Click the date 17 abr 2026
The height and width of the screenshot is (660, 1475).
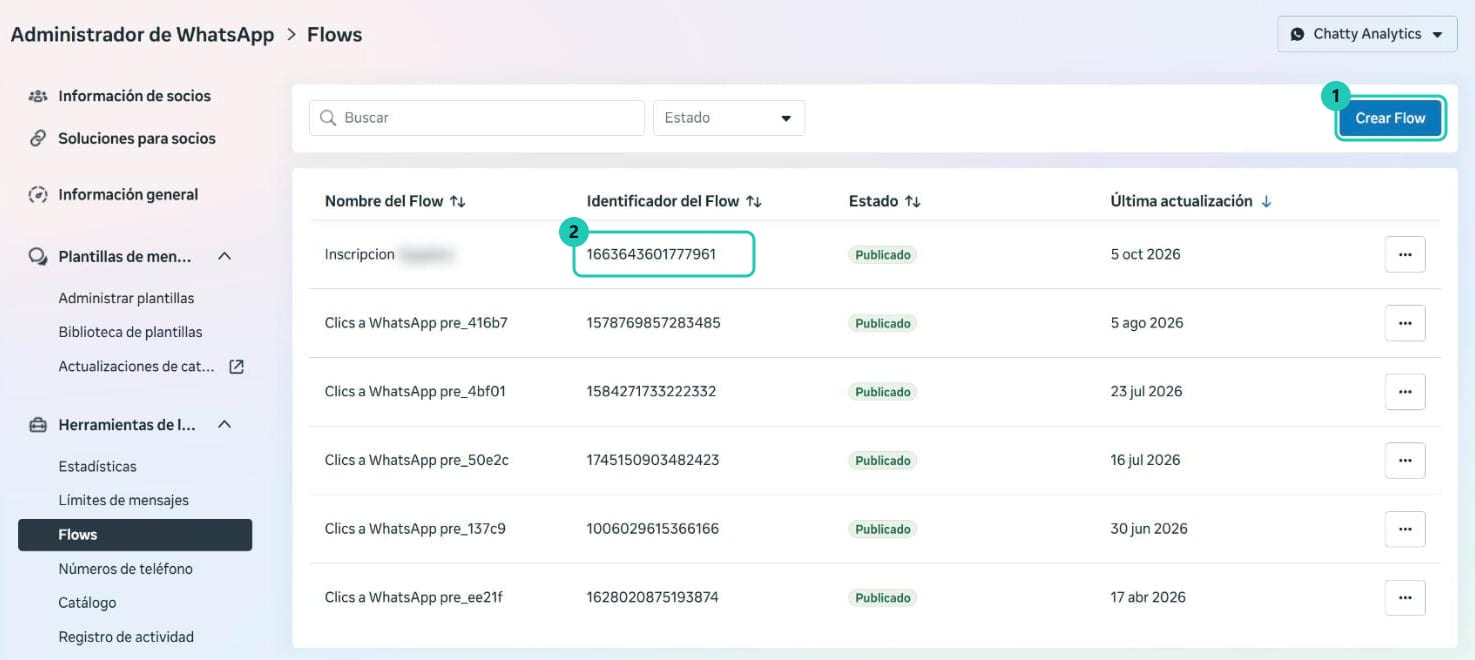1148,598
